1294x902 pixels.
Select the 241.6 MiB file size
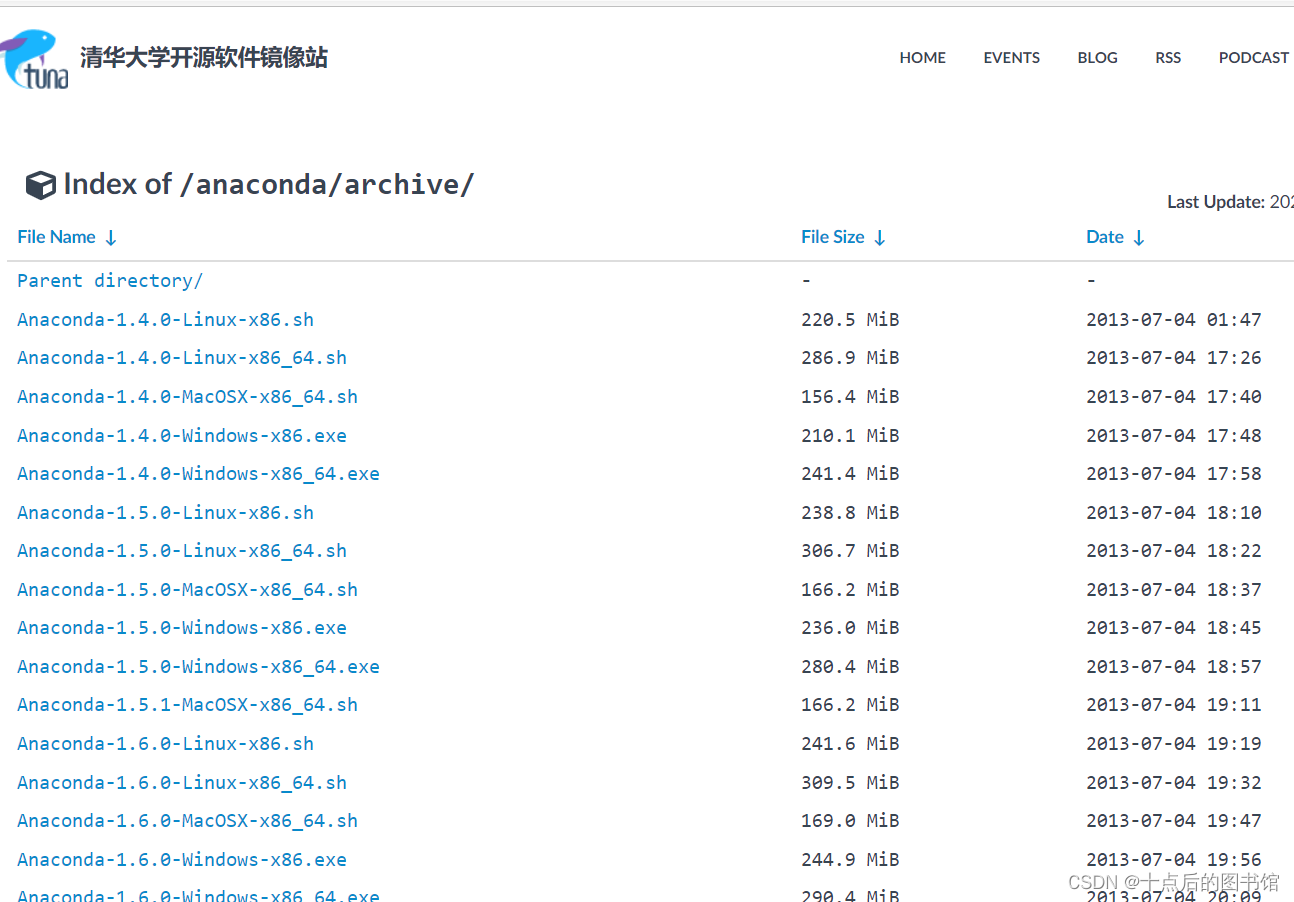point(850,744)
